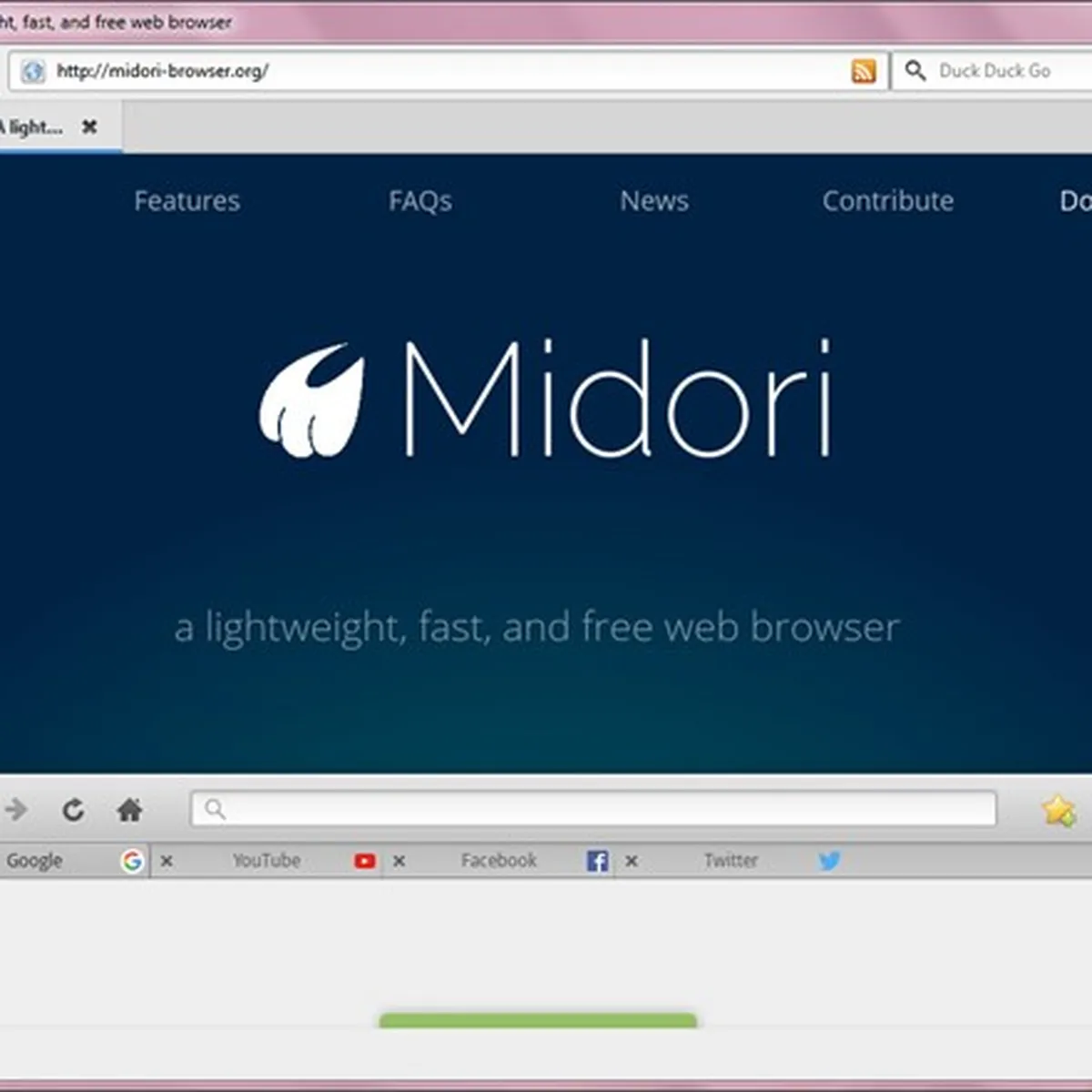Click the Midori leaf paw logo
This screenshot has height=1092, width=1092.
pyautogui.click(x=312, y=400)
